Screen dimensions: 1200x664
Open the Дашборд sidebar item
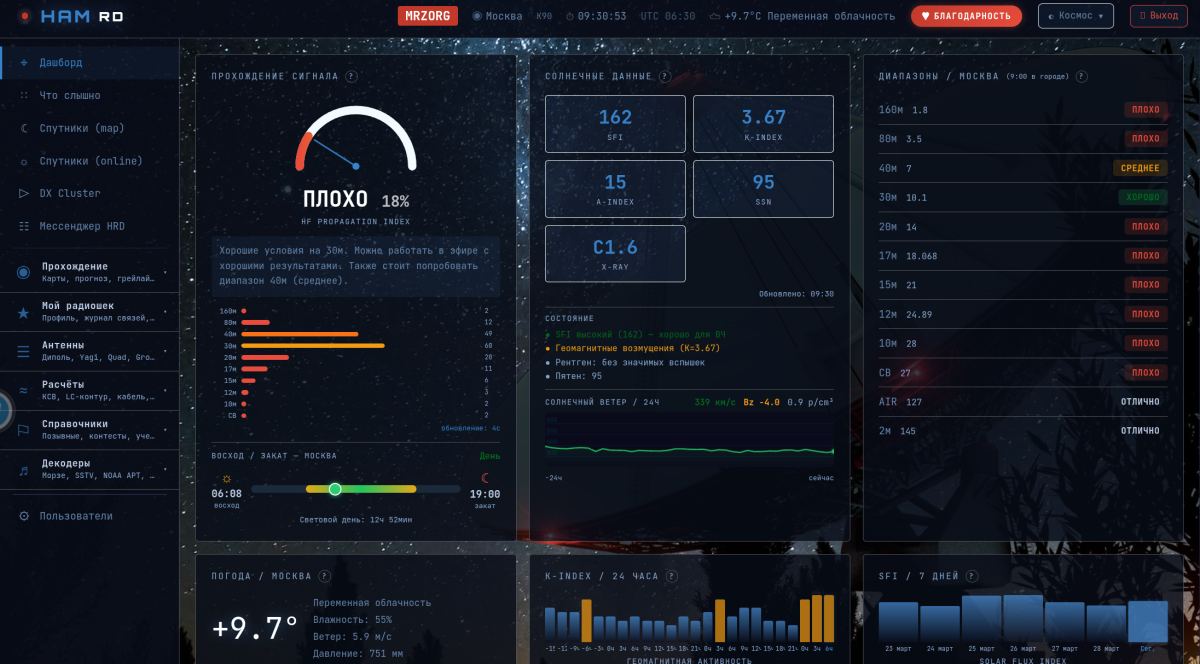(90, 62)
